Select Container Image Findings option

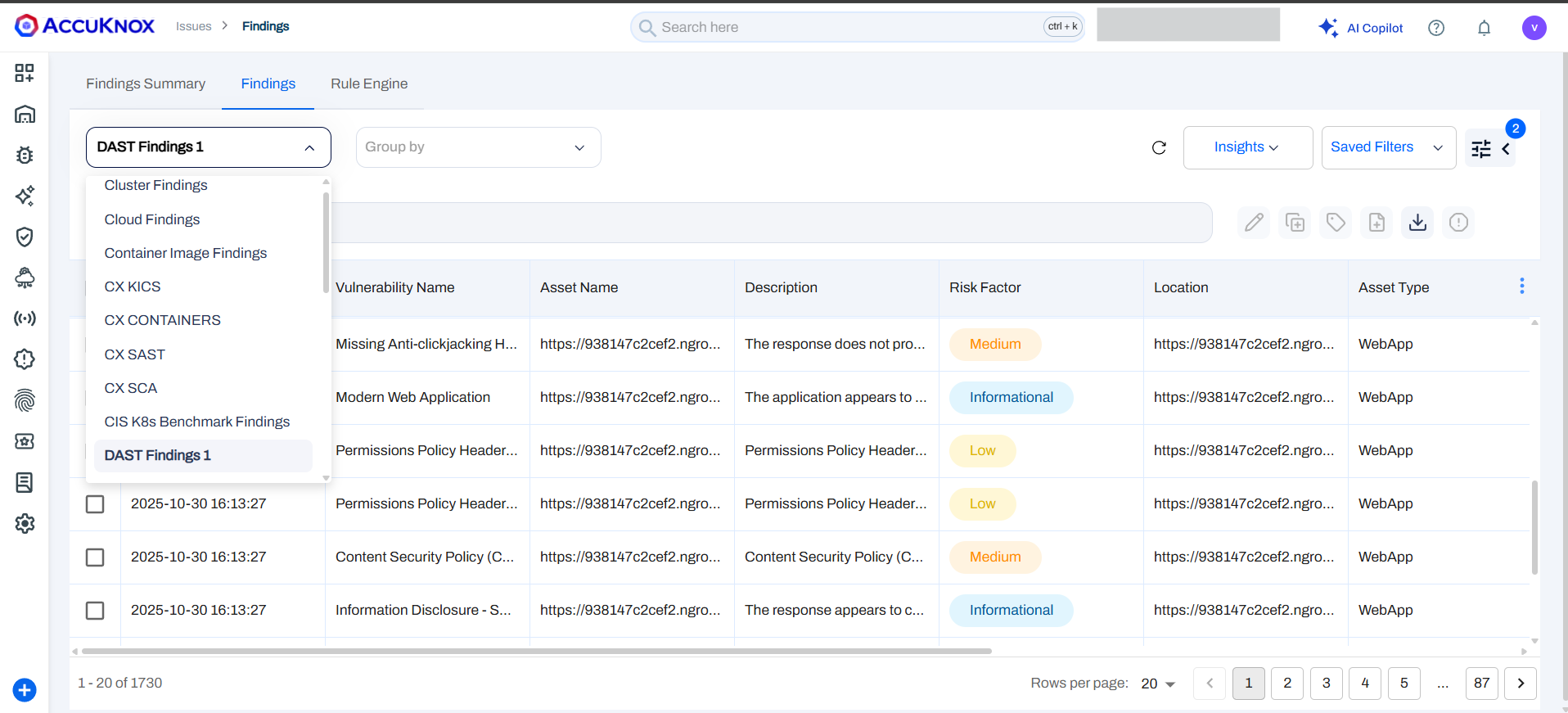204,253
